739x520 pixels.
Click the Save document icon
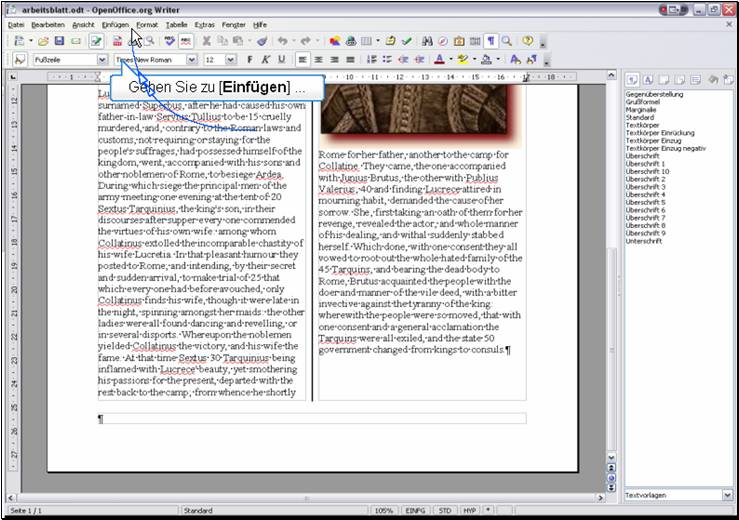click(60, 41)
